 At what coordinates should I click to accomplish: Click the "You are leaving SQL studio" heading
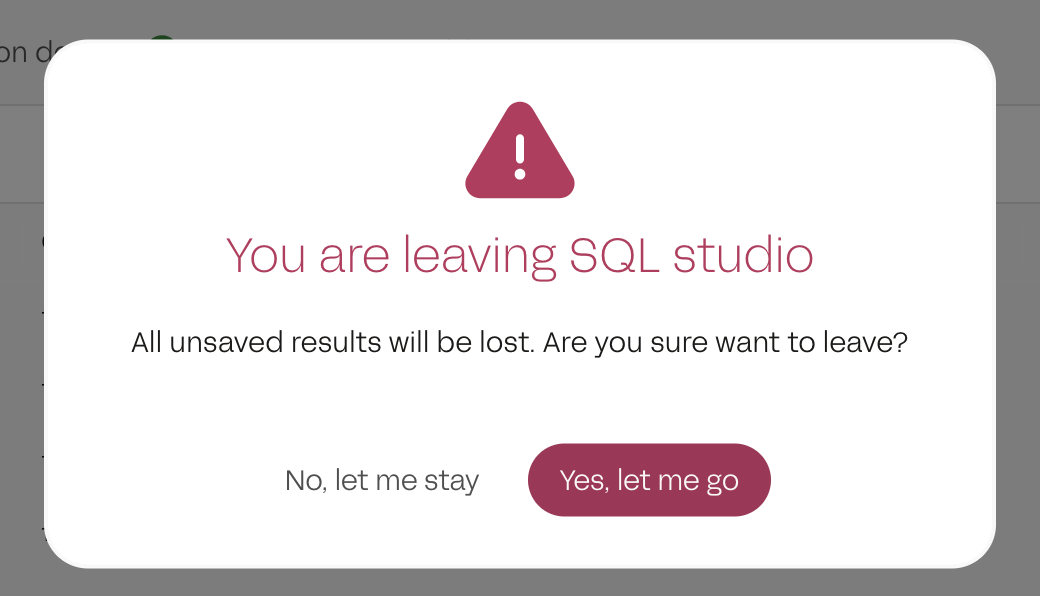coord(519,255)
